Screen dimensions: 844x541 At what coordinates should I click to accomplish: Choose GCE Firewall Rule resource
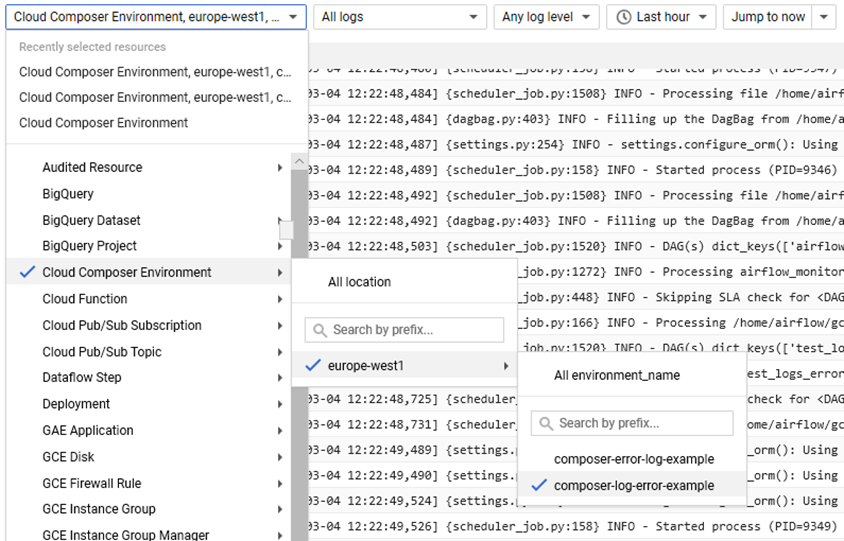coord(92,483)
